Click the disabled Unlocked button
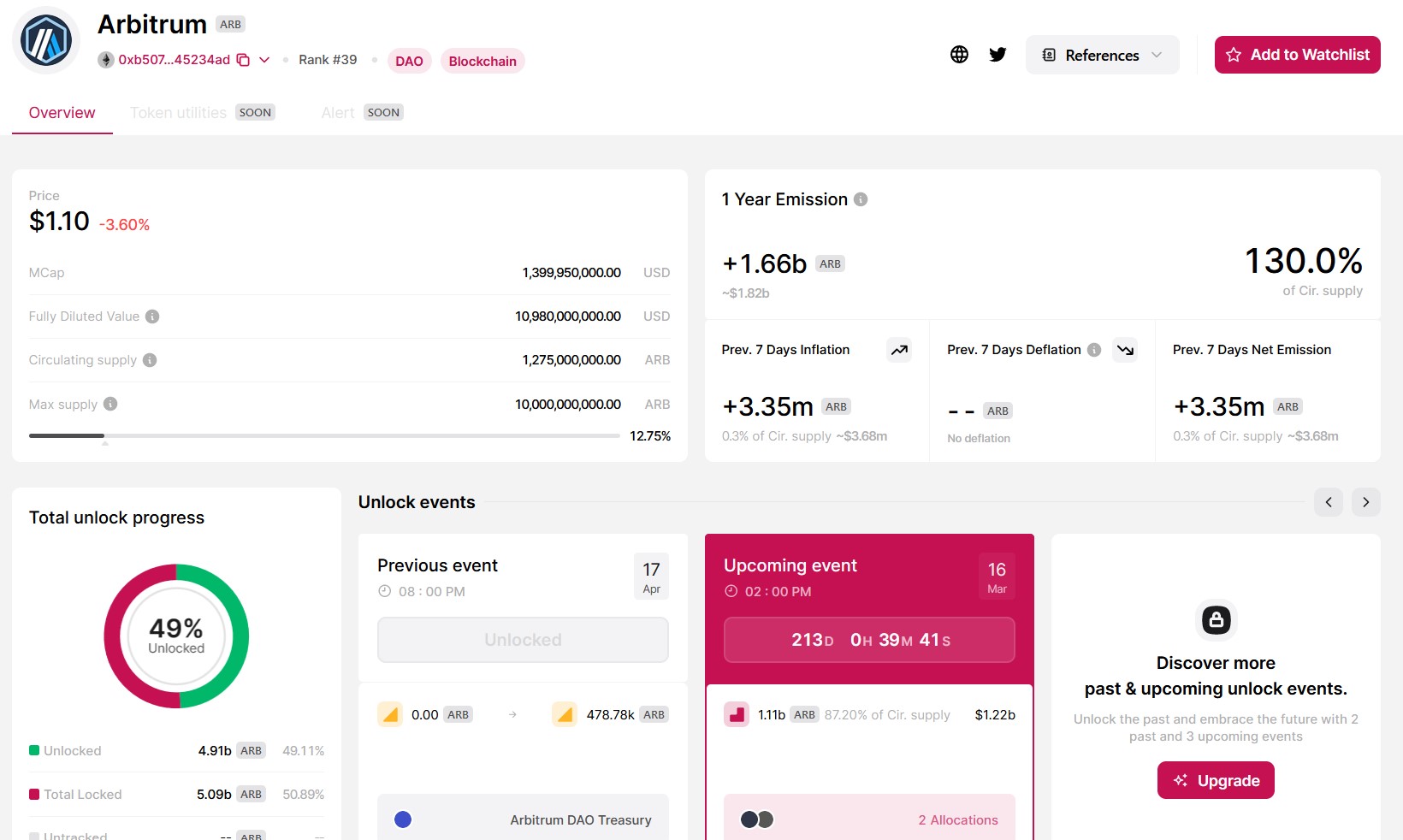1403x840 pixels. point(523,640)
